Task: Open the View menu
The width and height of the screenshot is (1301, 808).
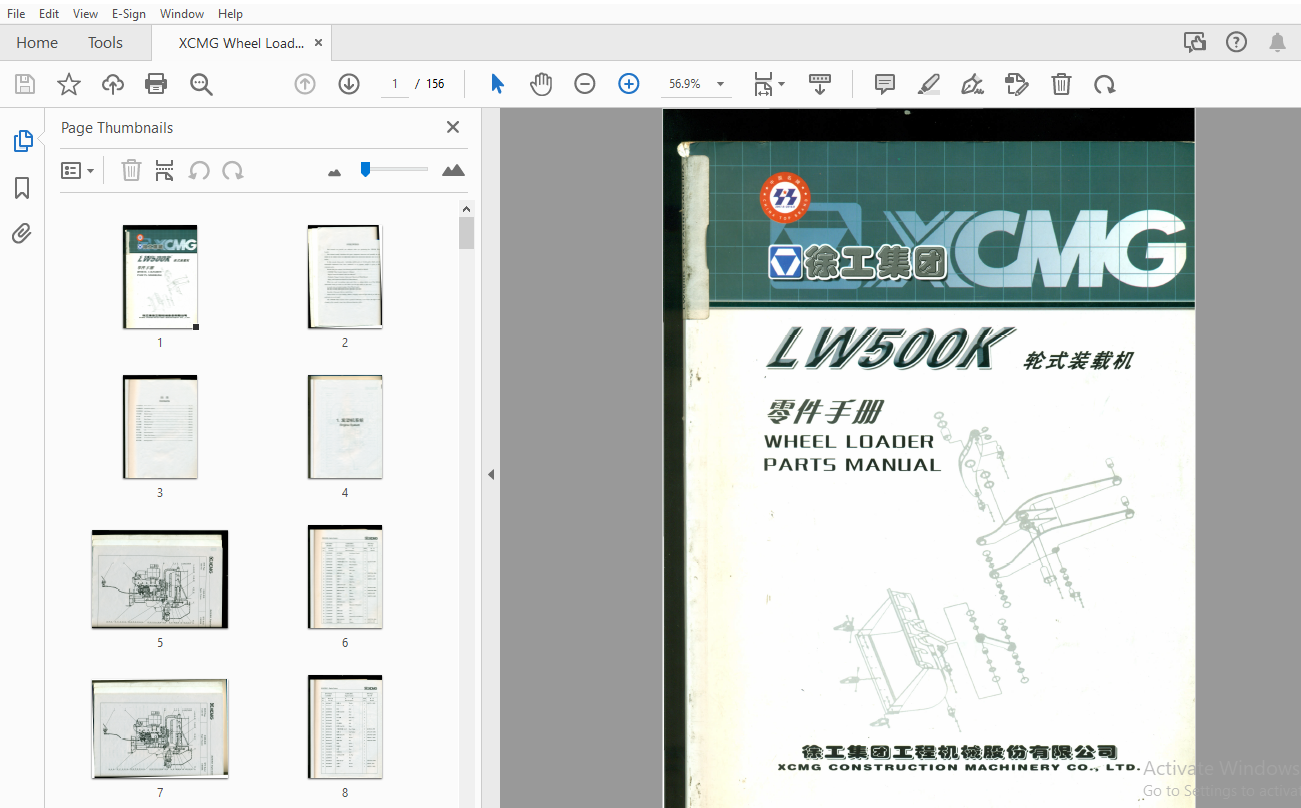Action: 86,14
